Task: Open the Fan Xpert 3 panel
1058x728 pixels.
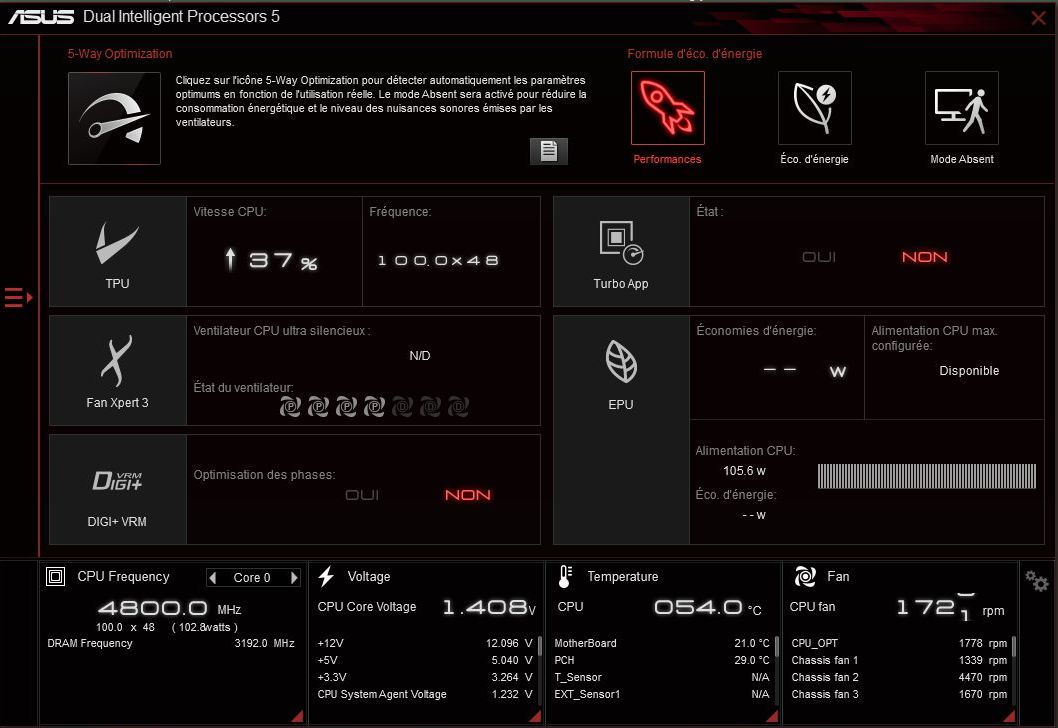Action: [x=117, y=370]
